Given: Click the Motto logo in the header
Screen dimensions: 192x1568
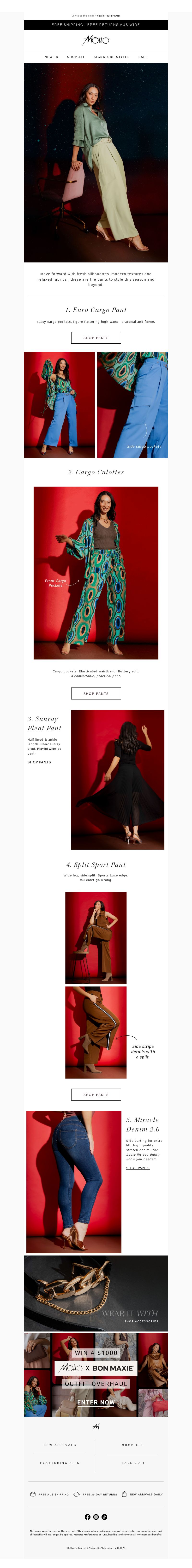Looking at the screenshot, I should [x=96, y=40].
